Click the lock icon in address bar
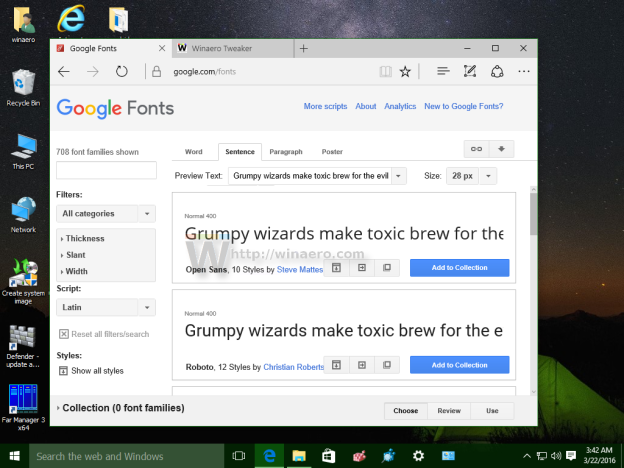This screenshot has height=468, width=624. [156, 72]
